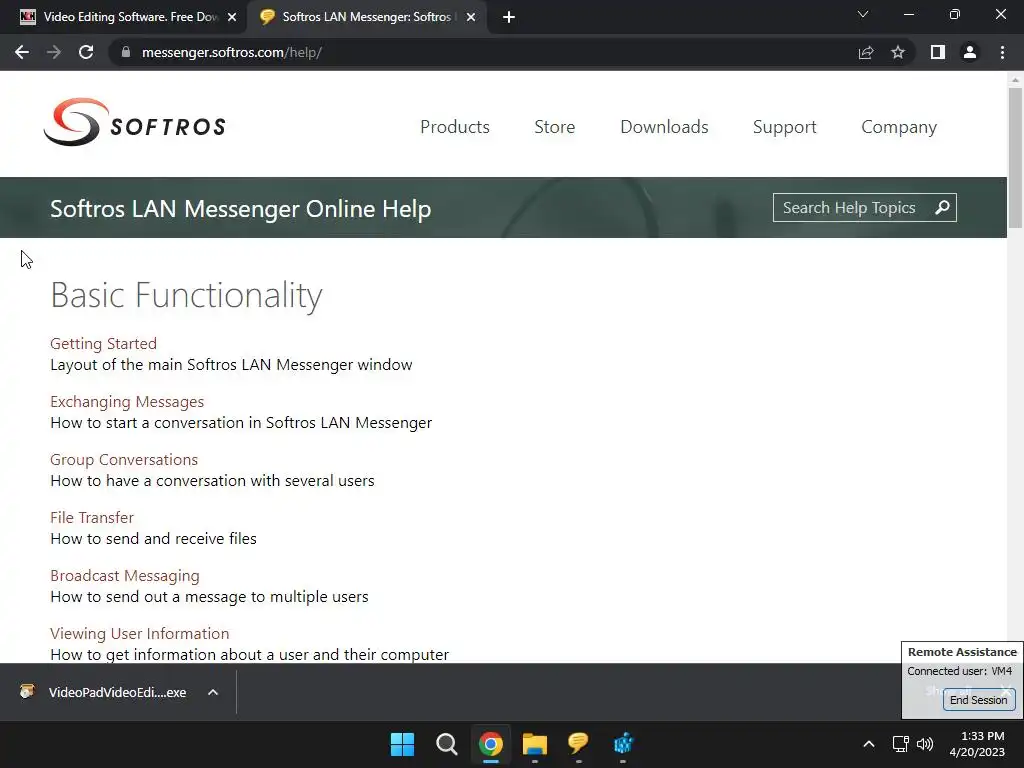This screenshot has height=768, width=1024.
Task: Expand the VideoPad download options chevron
Action: coord(213,692)
